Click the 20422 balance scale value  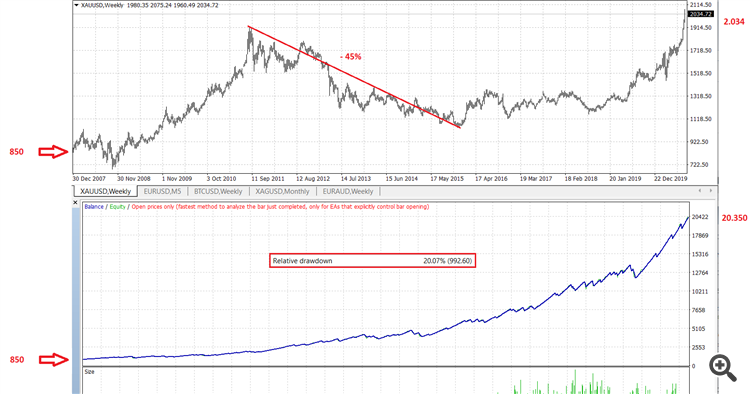[700, 217]
